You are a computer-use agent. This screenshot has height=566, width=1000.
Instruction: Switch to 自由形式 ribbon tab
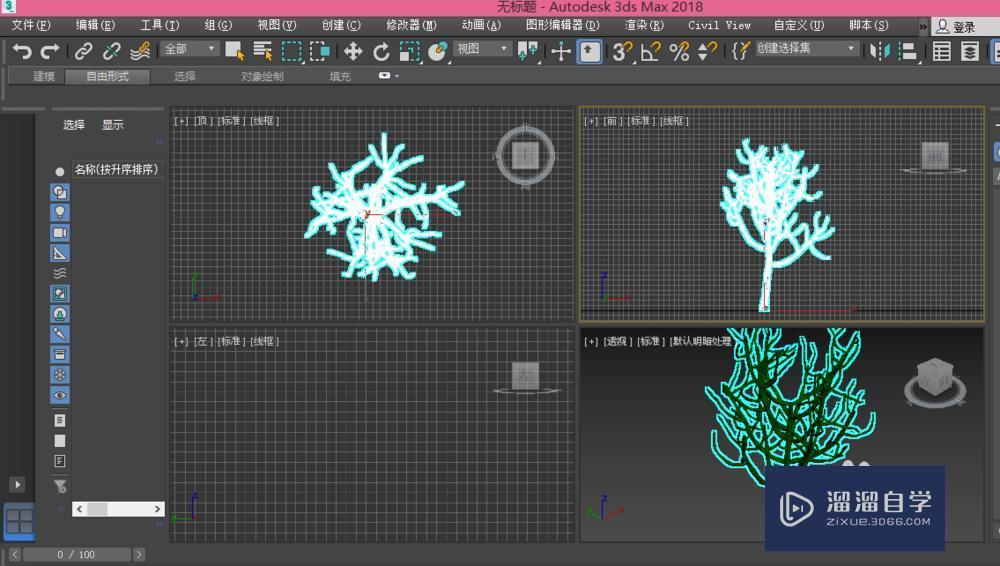pos(108,77)
